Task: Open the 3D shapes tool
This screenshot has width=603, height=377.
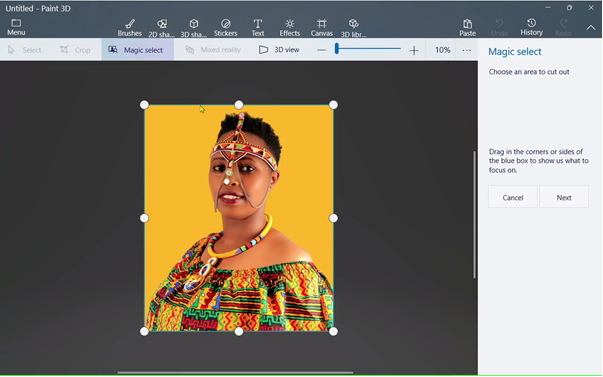Action: (193, 28)
